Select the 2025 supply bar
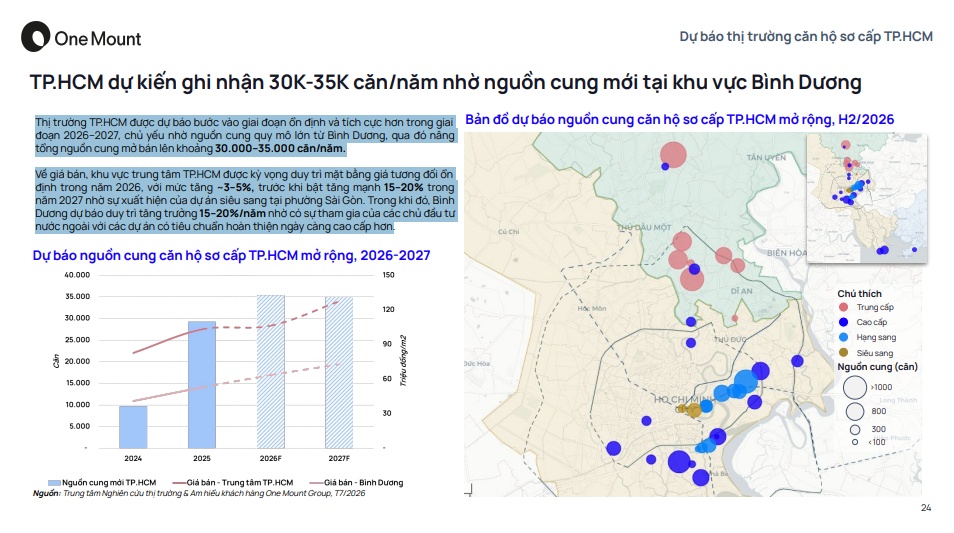This screenshot has width=954, height=533. [x=201, y=385]
